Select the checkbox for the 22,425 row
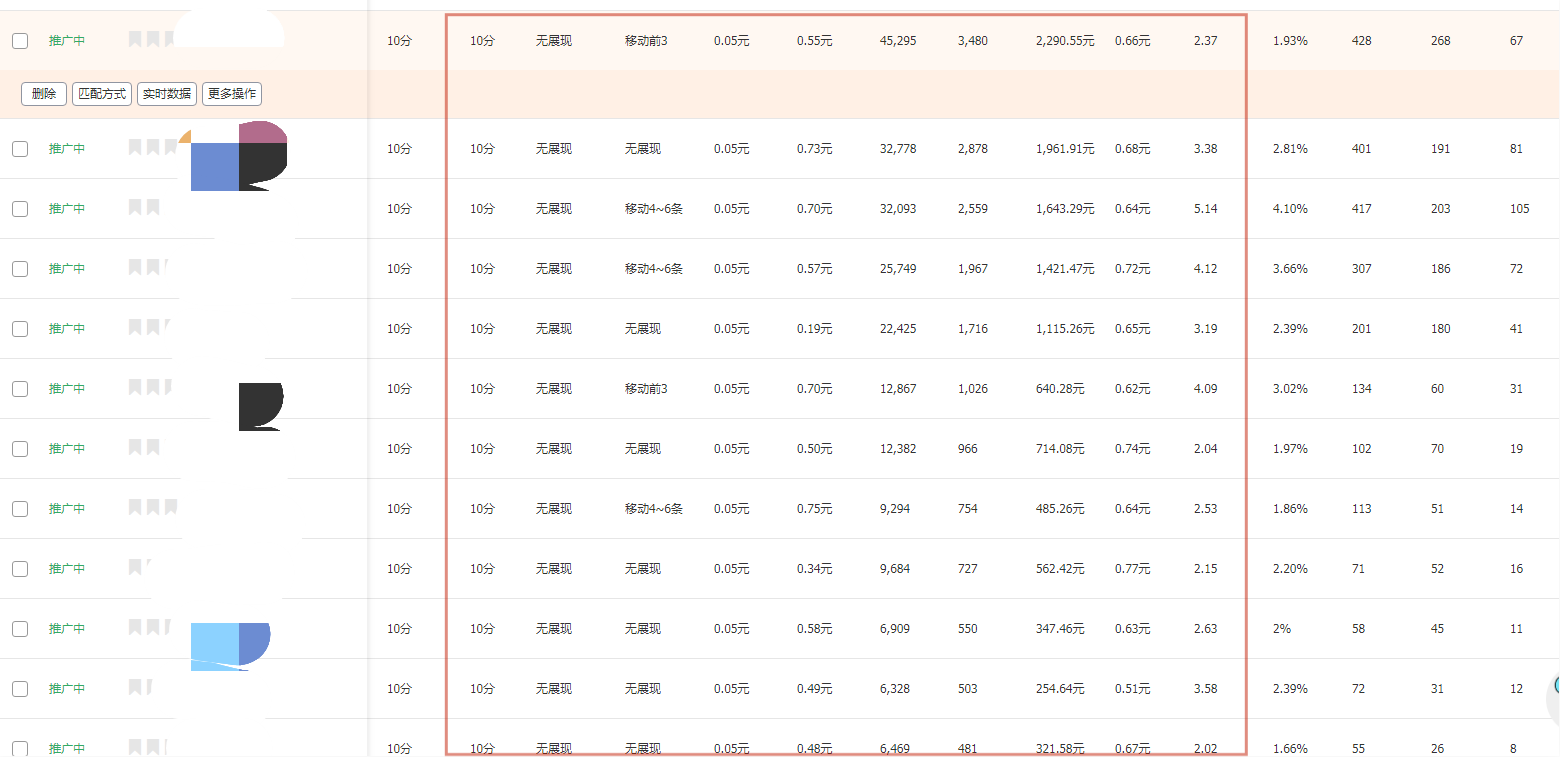 pyautogui.click(x=20, y=329)
